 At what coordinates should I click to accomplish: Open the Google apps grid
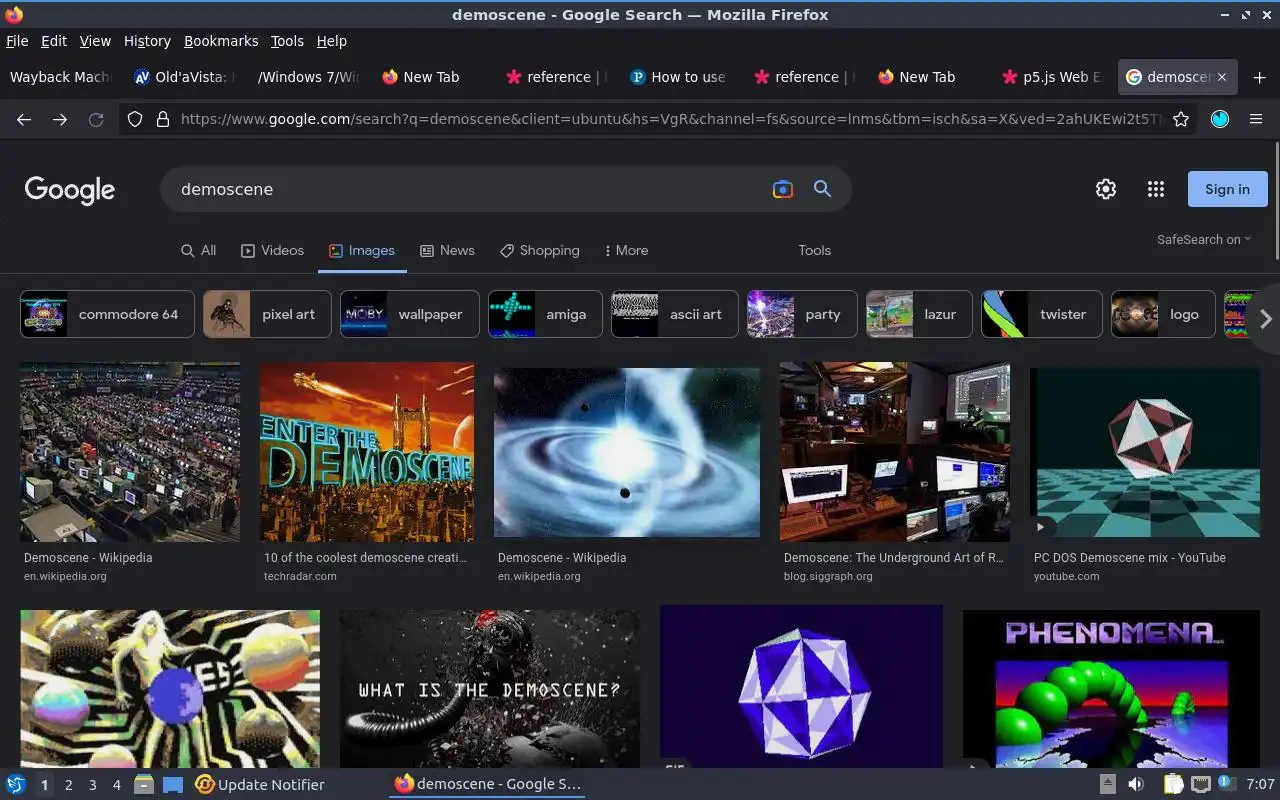[x=1156, y=189]
